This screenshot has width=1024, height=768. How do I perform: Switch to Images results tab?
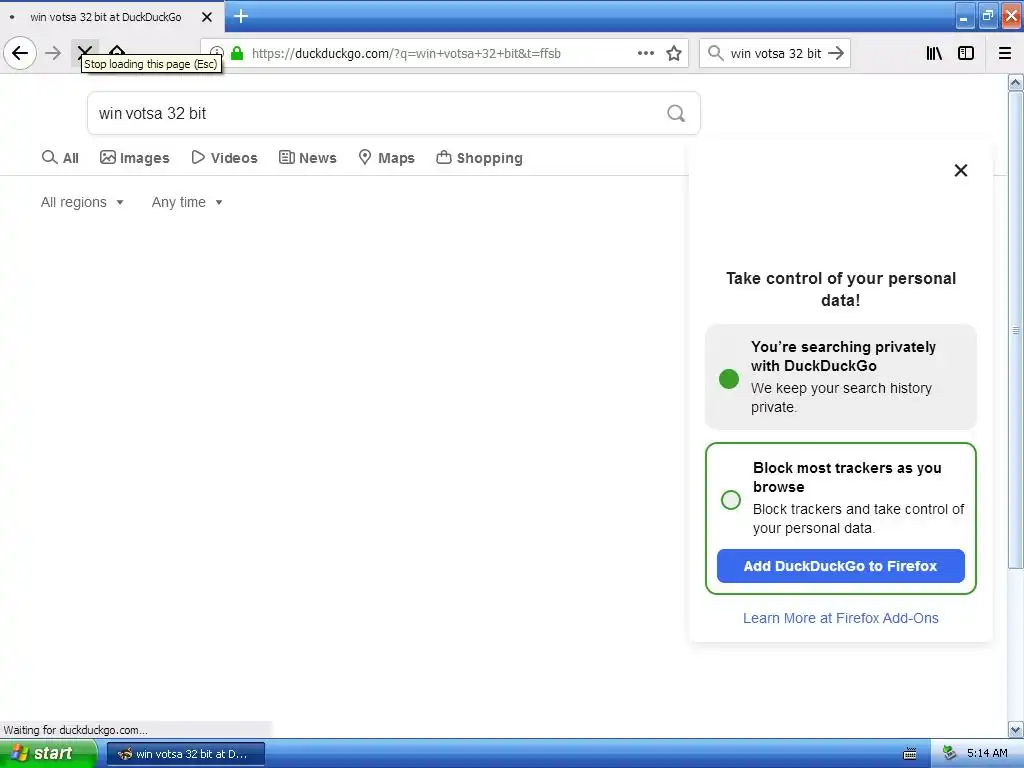(135, 158)
